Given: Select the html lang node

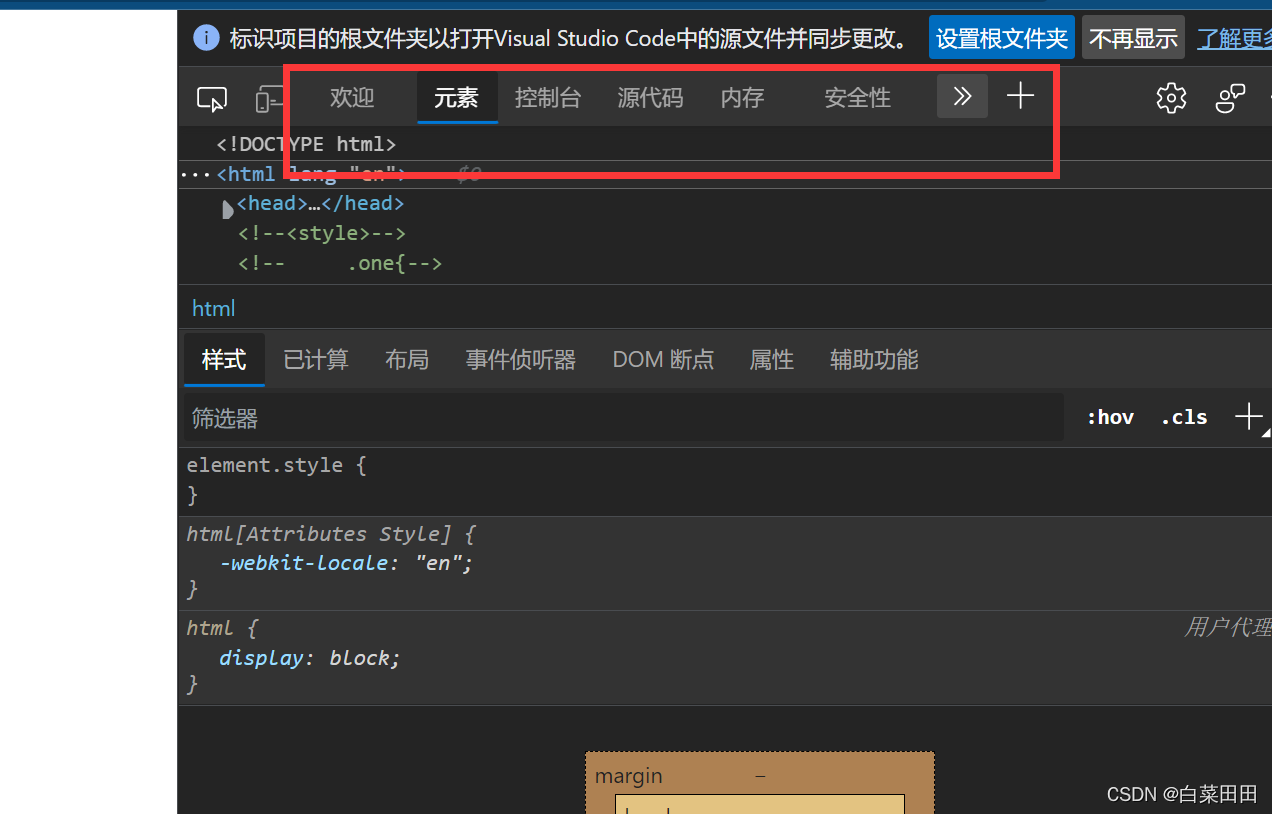Looking at the screenshot, I should tap(311, 174).
